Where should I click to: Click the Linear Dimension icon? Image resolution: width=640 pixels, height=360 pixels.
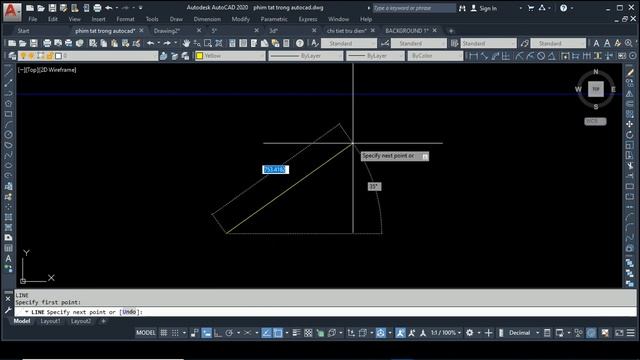tap(473, 56)
